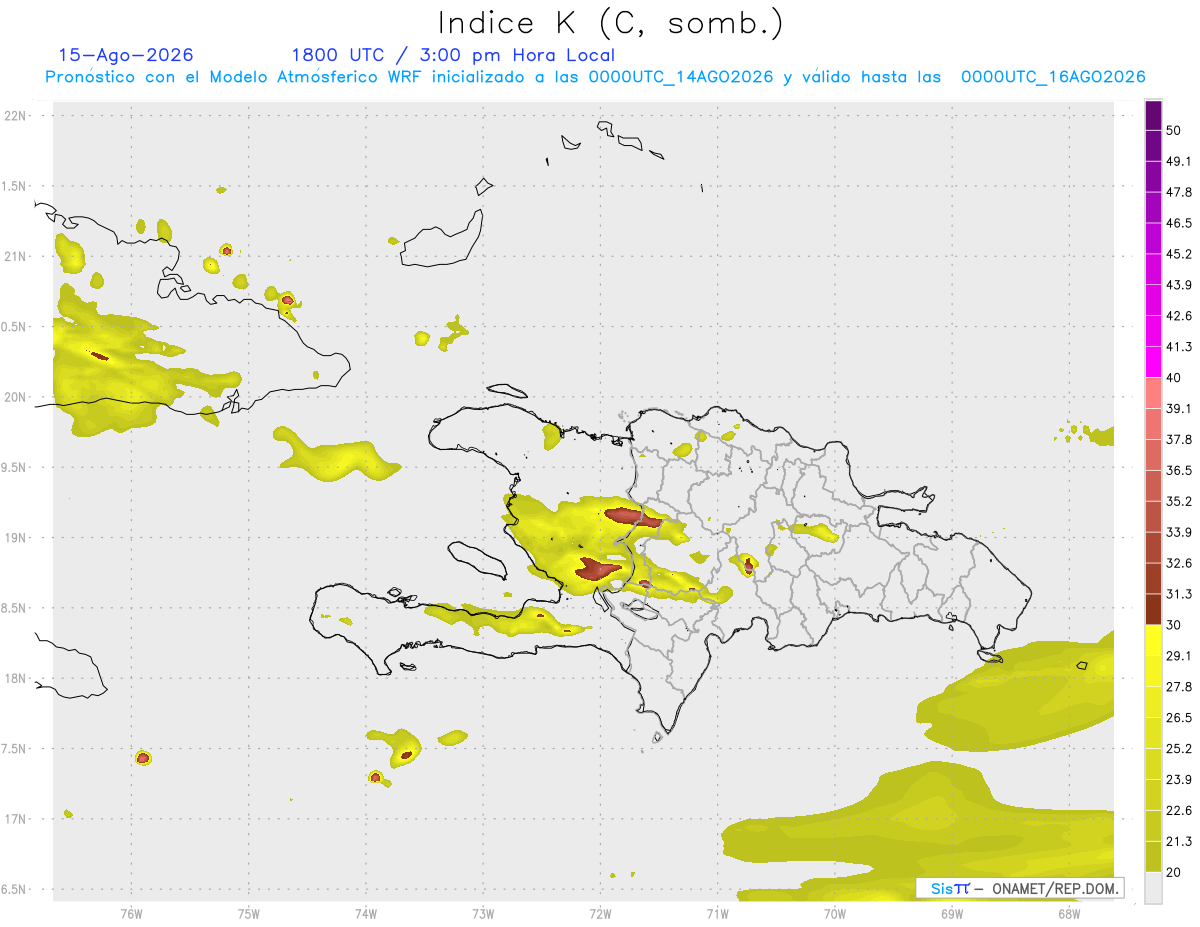Image resolution: width=1200 pixels, height=927 pixels.
Task: Pick the olive swatch between 20 and 21.3
Action: (x=1153, y=856)
